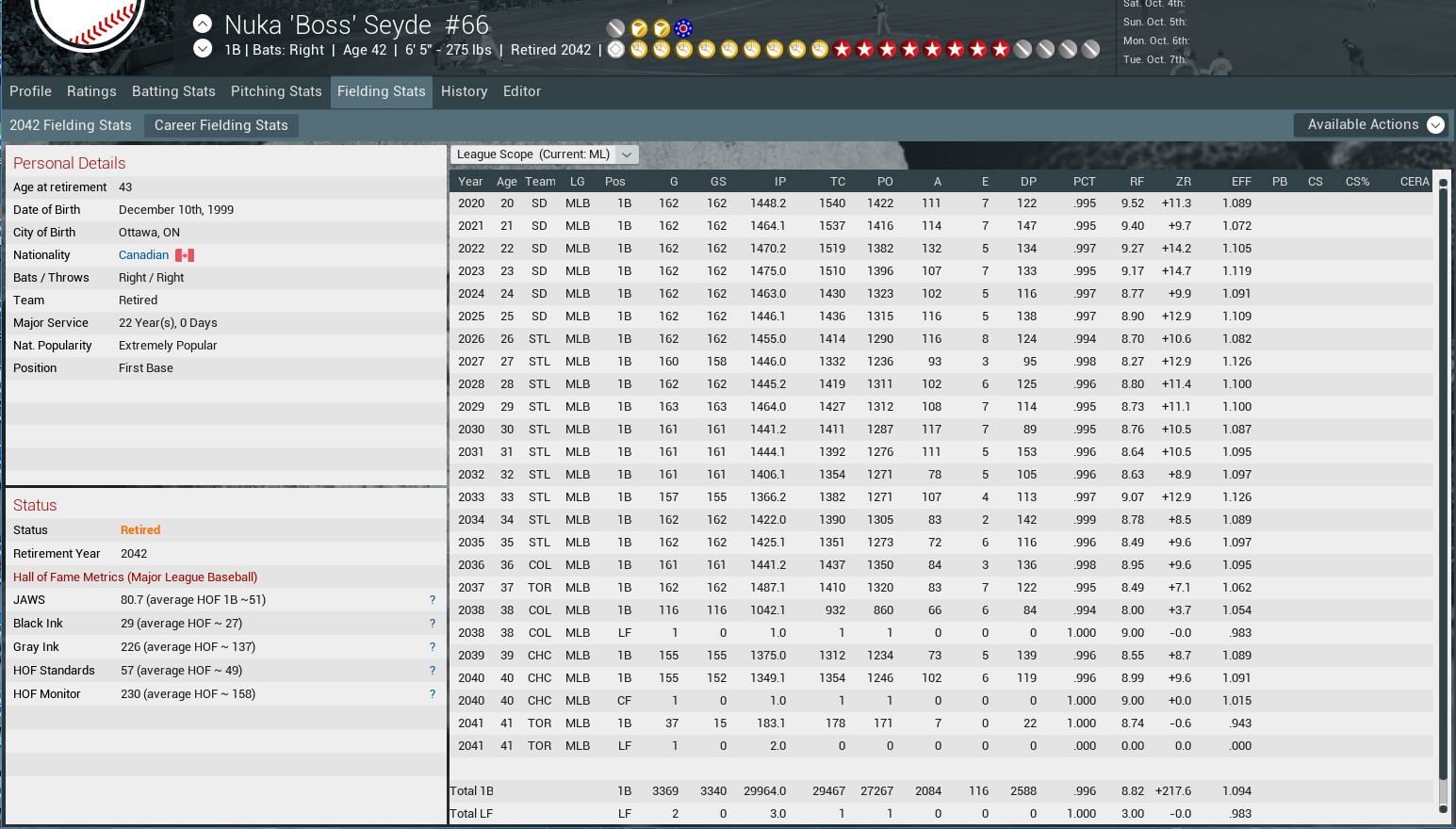Select the 2042 Fielding Stats button

pyautogui.click(x=71, y=125)
